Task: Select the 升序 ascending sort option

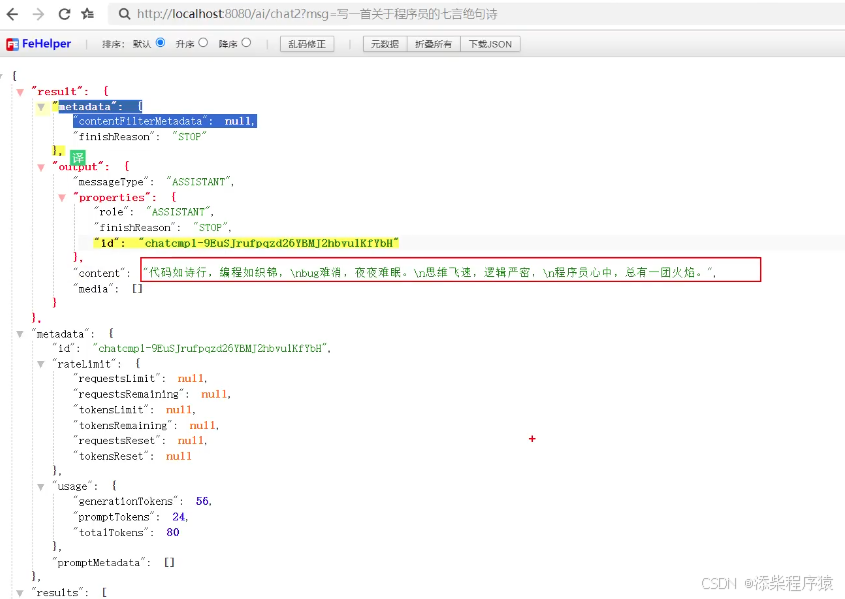Action: (x=203, y=43)
